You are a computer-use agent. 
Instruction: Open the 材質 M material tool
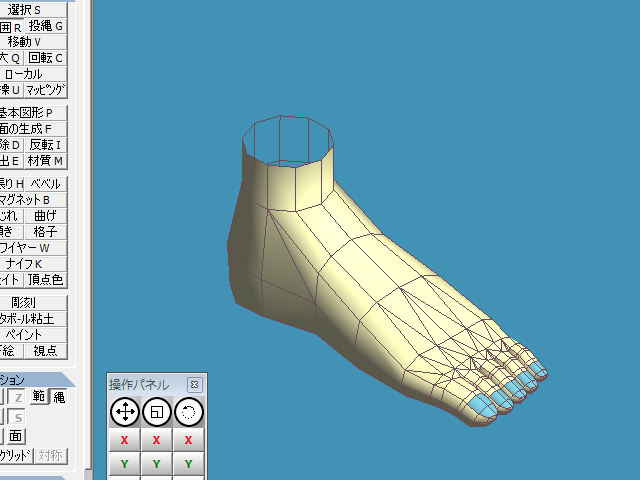click(x=46, y=161)
